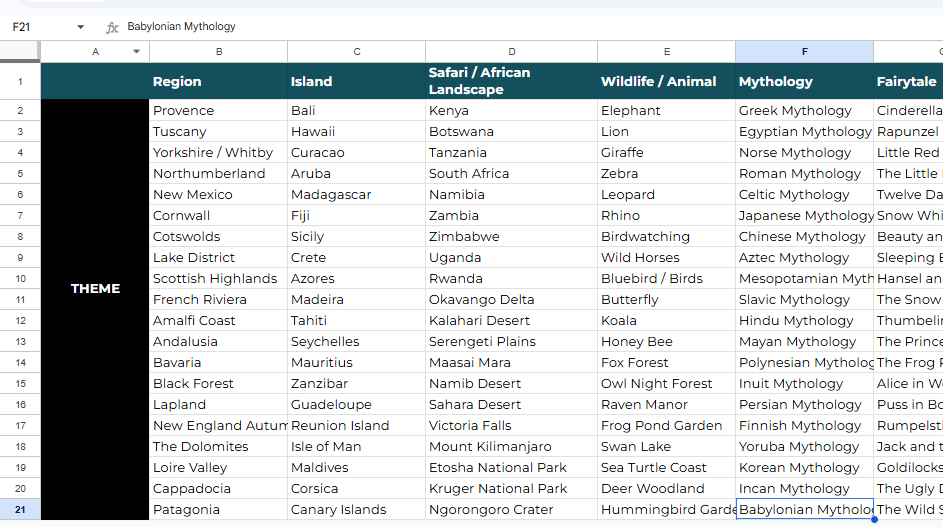Click the Island header cell
This screenshot has height=528, width=943.
pos(357,81)
